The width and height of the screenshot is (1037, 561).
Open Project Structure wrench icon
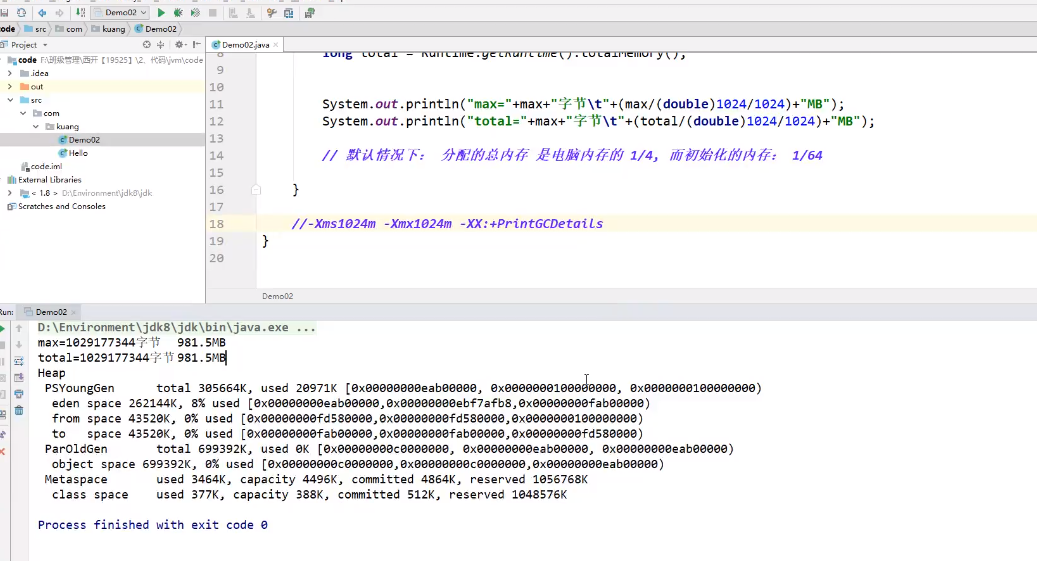pos(271,13)
